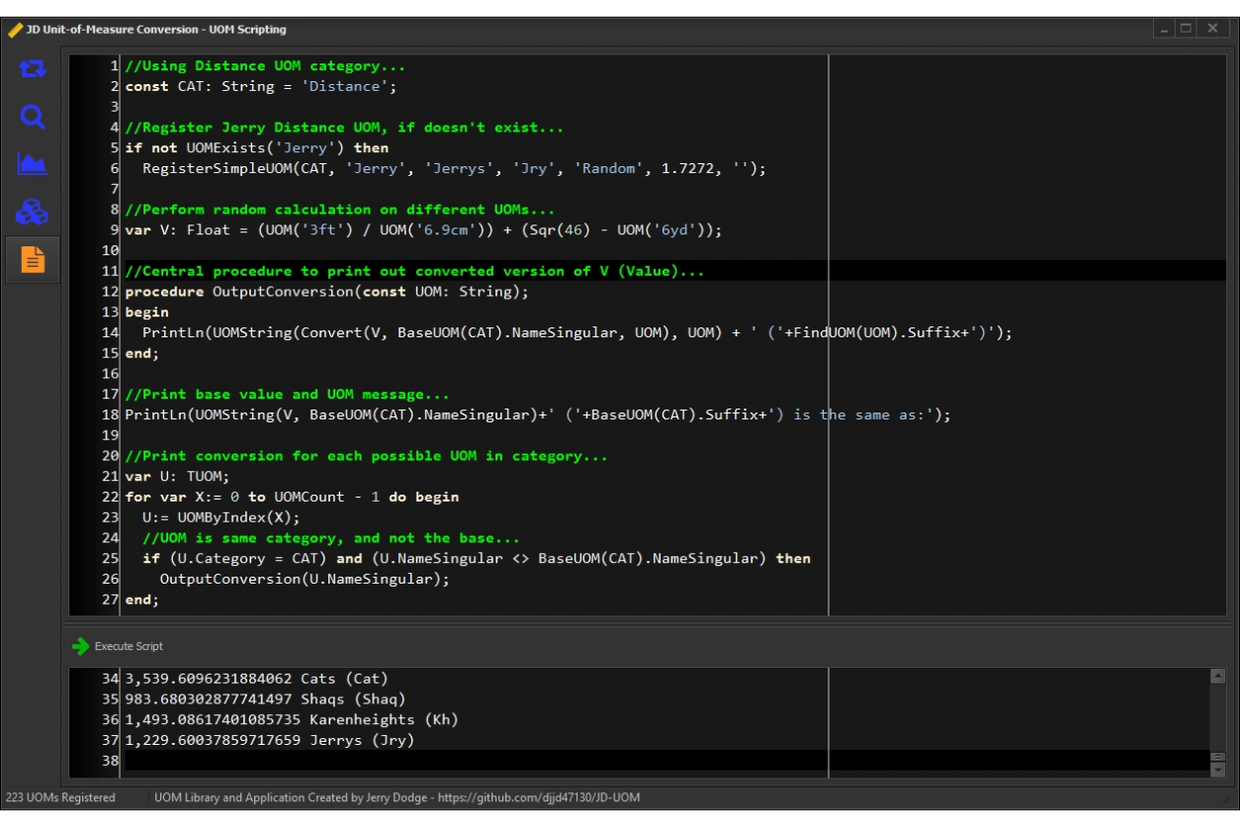Click the window resize grip in status bar

(x=1228, y=799)
